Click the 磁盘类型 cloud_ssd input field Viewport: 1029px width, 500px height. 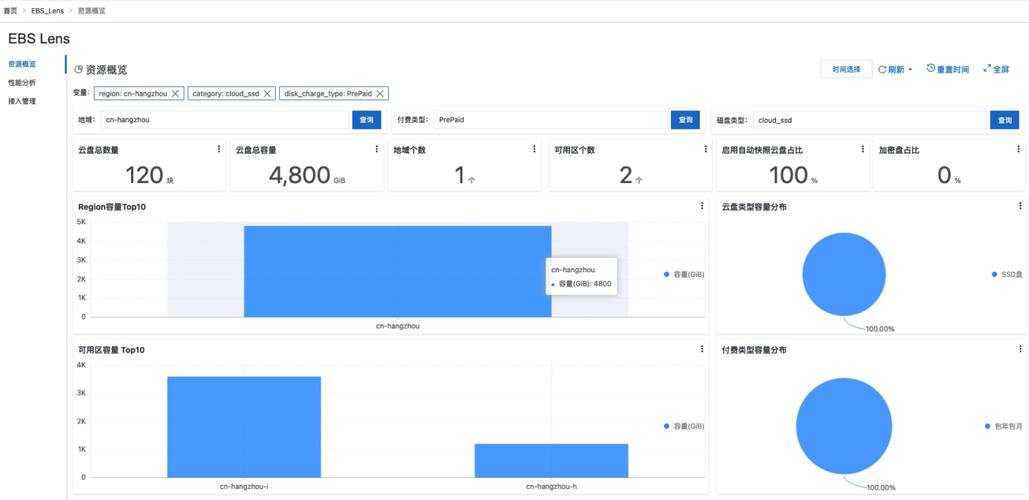point(870,120)
